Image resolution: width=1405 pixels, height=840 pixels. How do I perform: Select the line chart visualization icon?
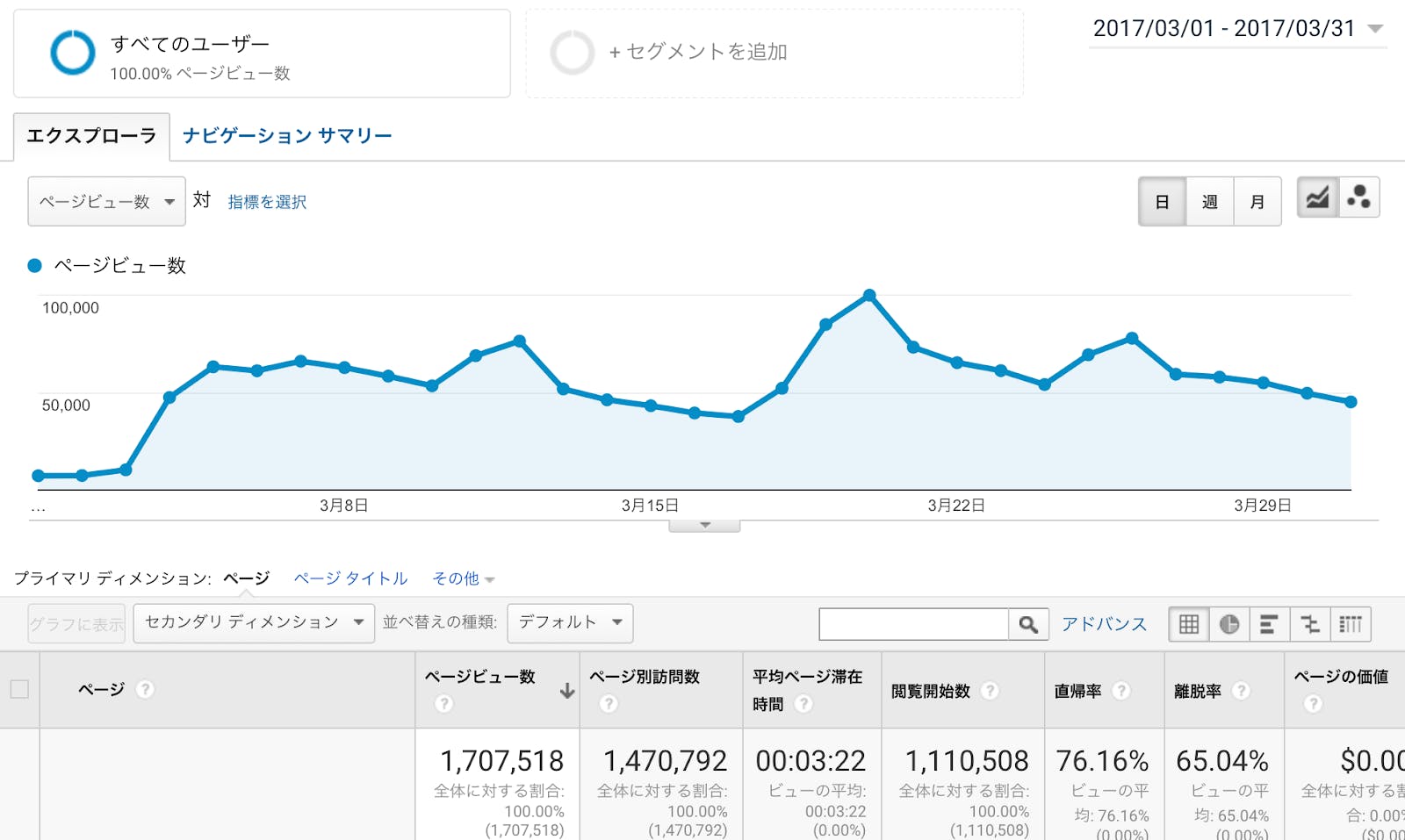(x=1315, y=198)
